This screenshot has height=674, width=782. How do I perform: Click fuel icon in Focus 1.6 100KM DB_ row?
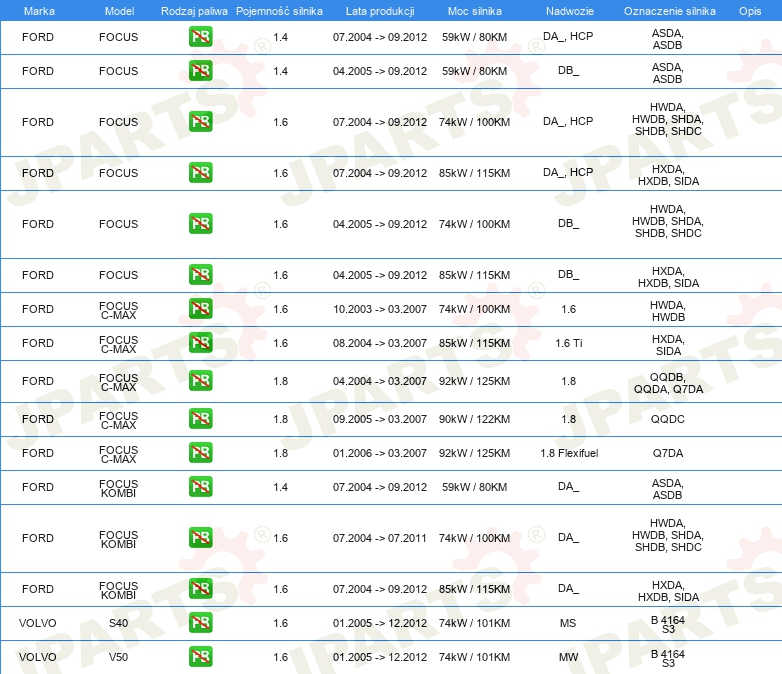pyautogui.click(x=200, y=224)
